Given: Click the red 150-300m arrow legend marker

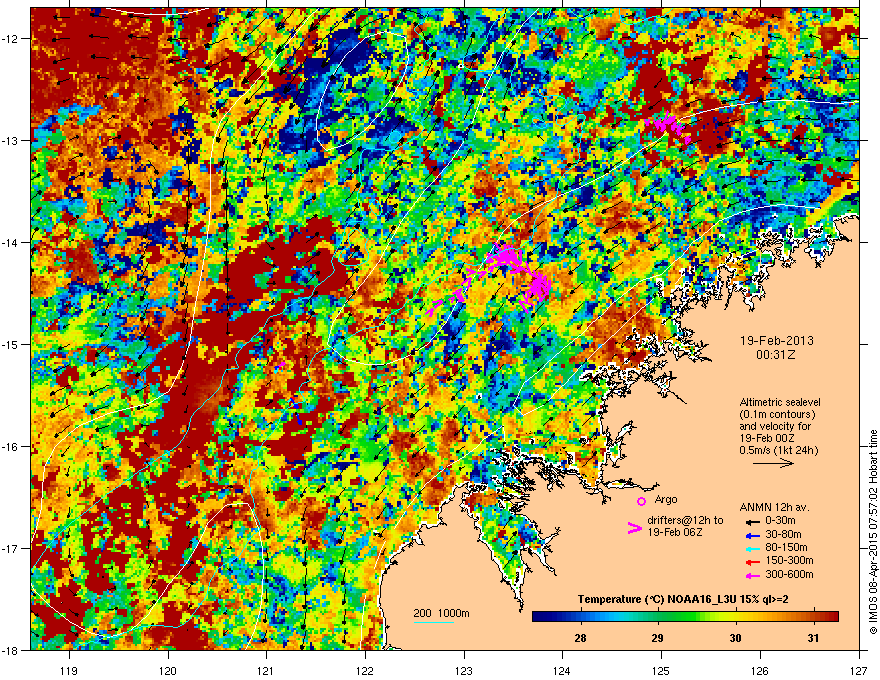Looking at the screenshot, I should point(753,561).
